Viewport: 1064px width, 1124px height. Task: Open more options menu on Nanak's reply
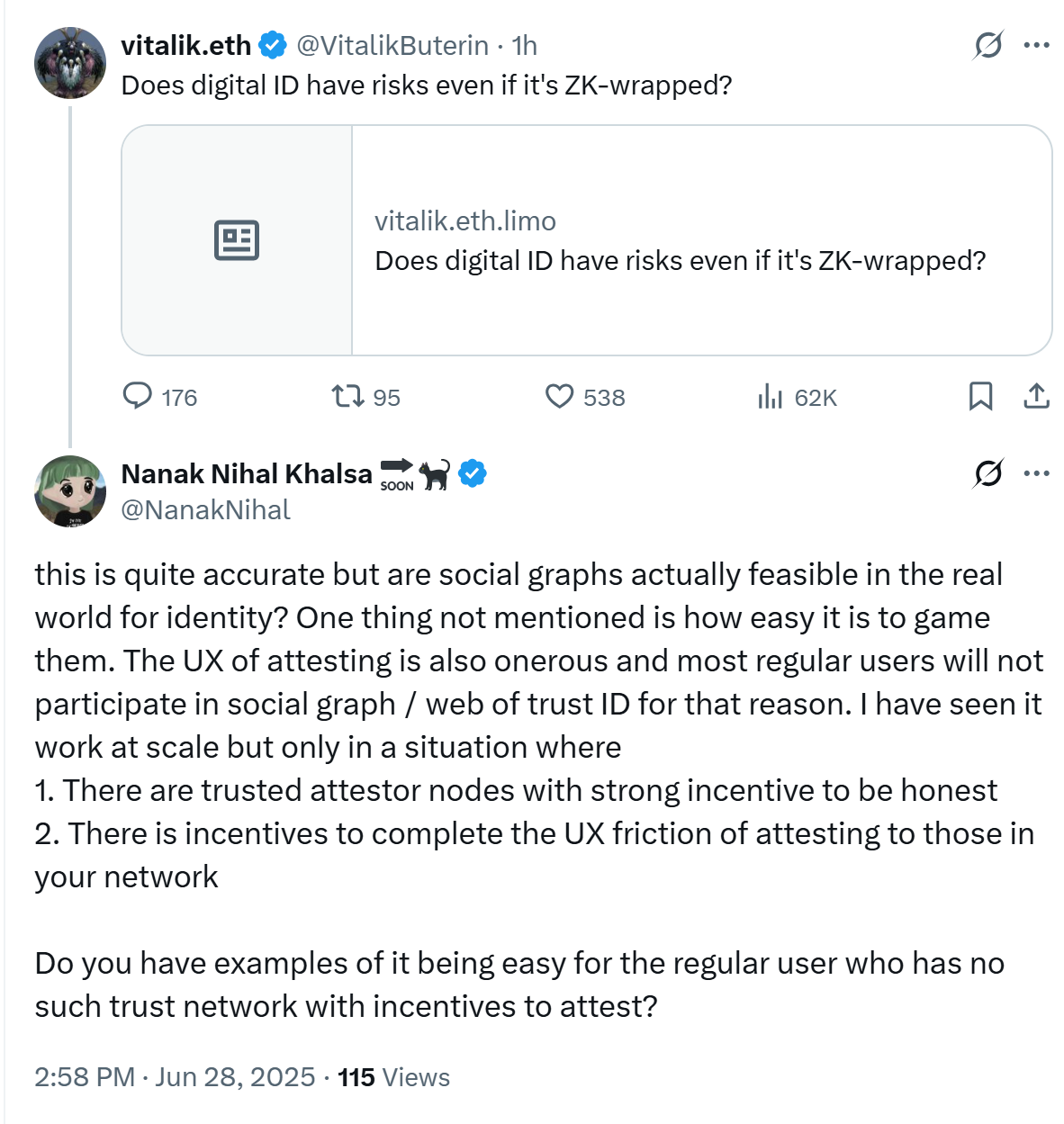(x=1037, y=472)
